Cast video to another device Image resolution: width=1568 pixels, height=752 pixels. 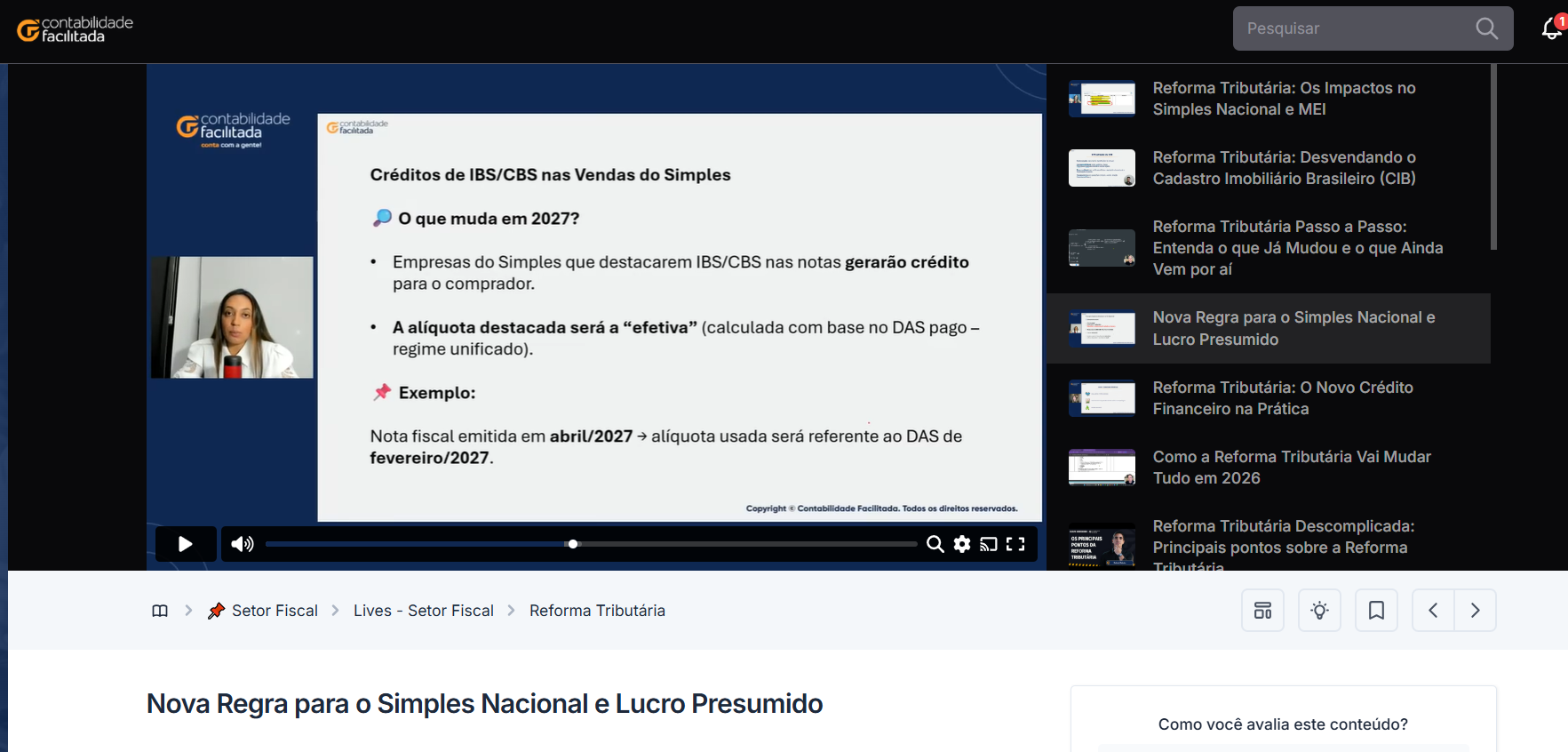(989, 544)
